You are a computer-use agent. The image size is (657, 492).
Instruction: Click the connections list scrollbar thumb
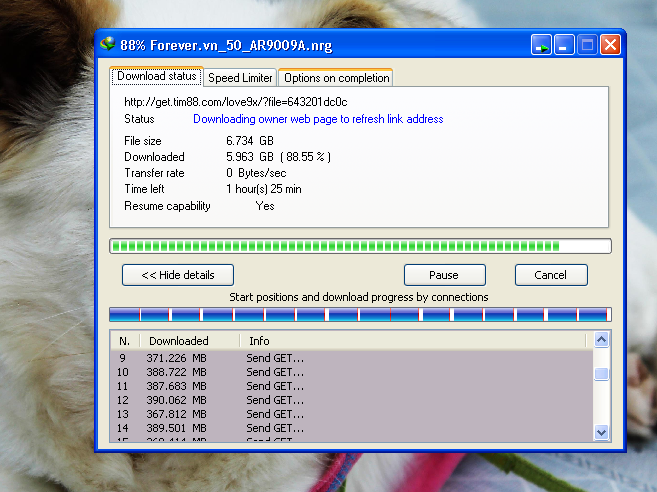click(601, 374)
